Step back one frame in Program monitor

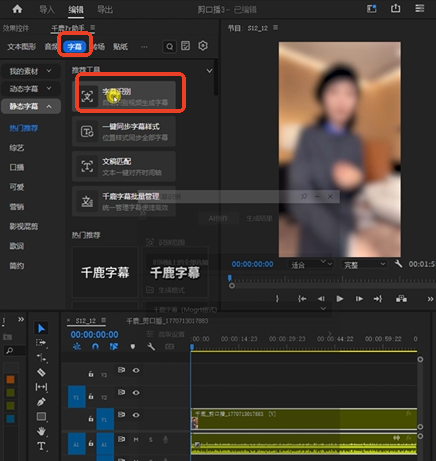tap(321, 299)
